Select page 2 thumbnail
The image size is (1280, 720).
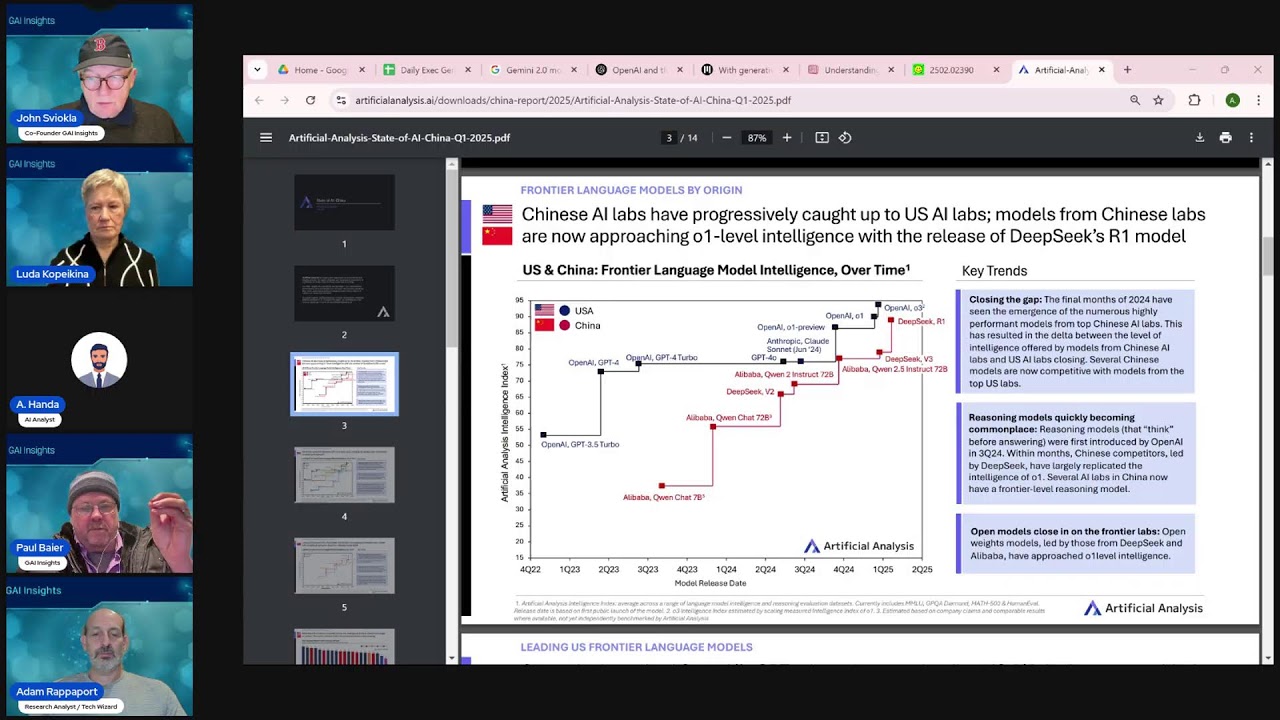pos(344,293)
